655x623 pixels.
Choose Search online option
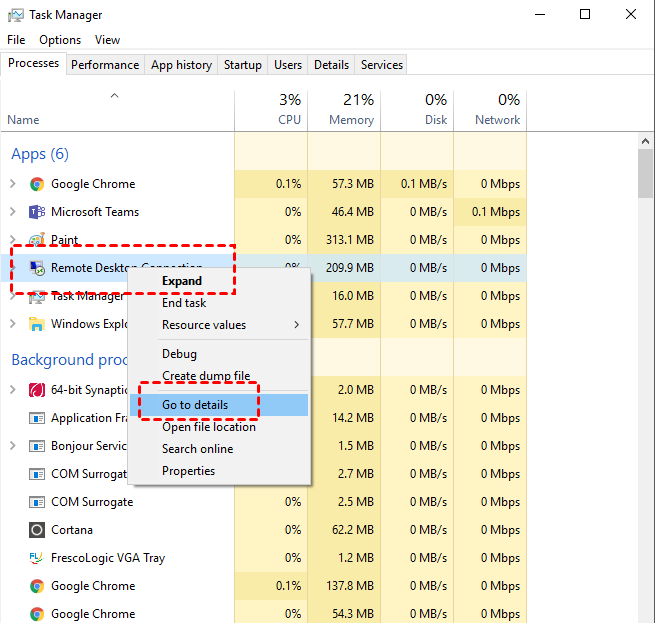(220, 449)
